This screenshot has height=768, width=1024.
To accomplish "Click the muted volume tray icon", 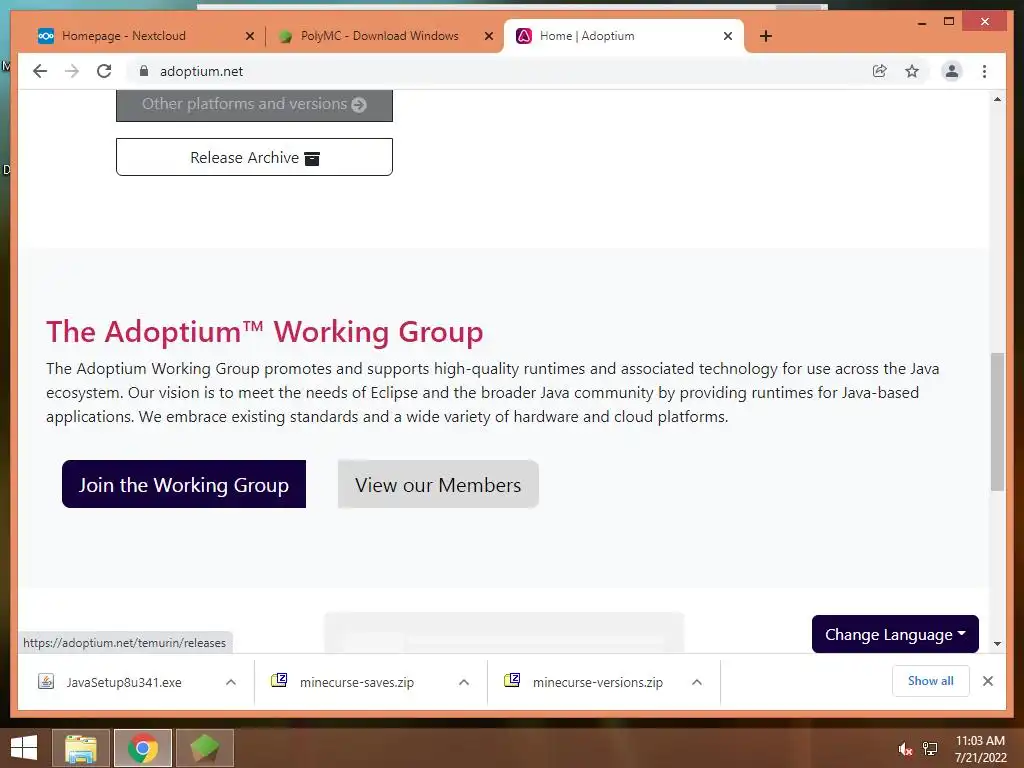I will 904,749.
